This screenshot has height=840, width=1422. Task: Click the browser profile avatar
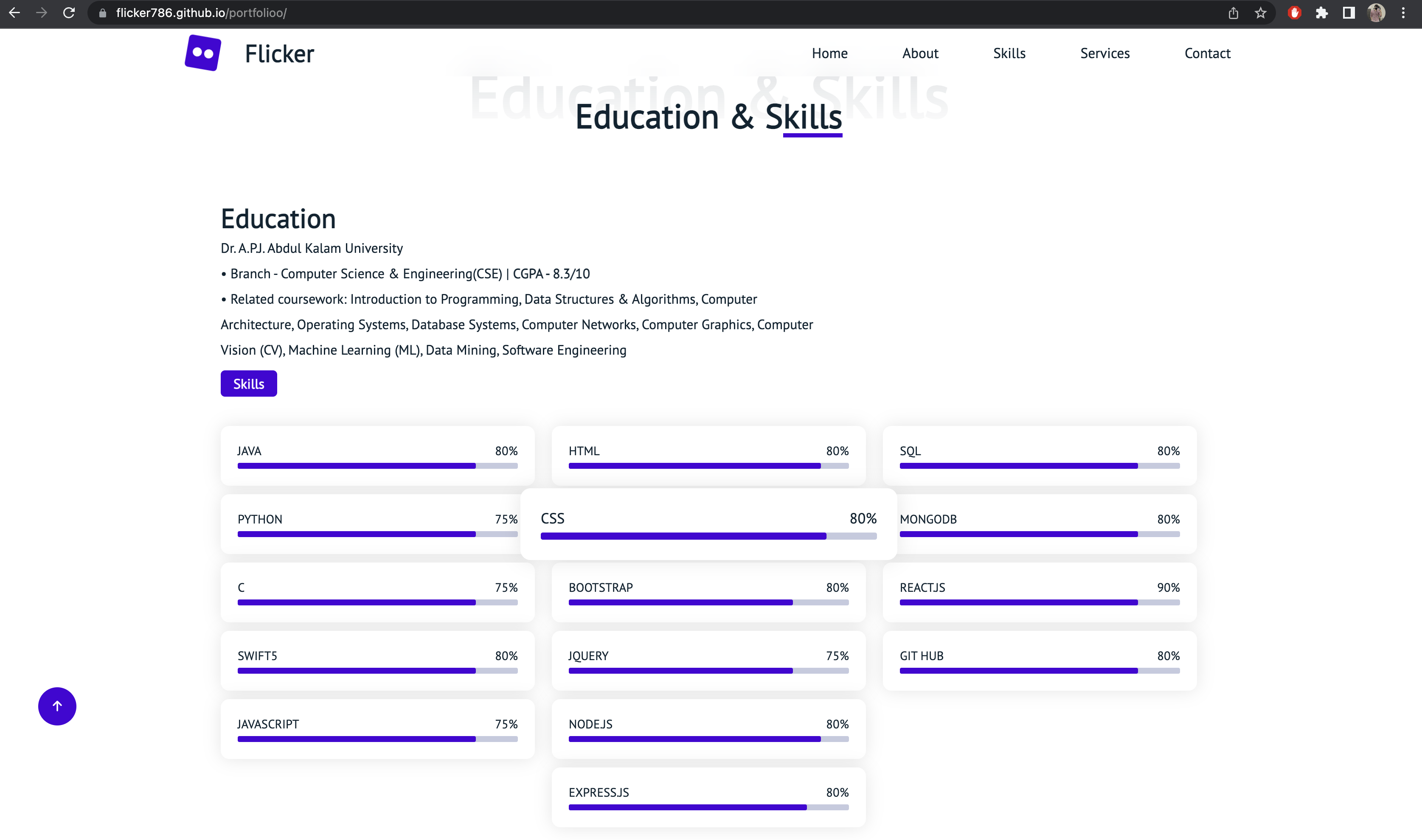coord(1376,12)
